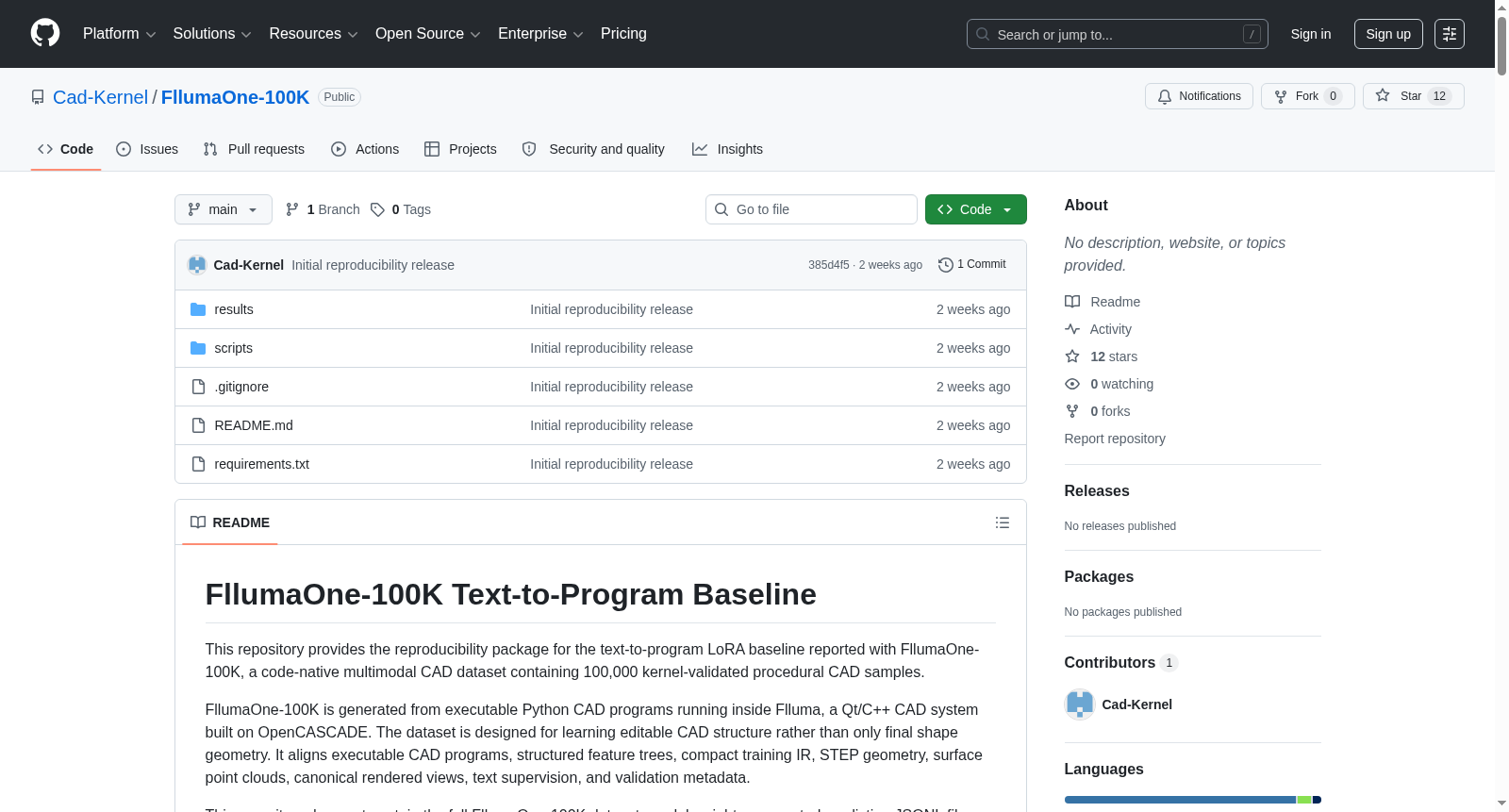The width and height of the screenshot is (1509, 812).
Task: Expand the Open Source menu
Action: [428, 34]
